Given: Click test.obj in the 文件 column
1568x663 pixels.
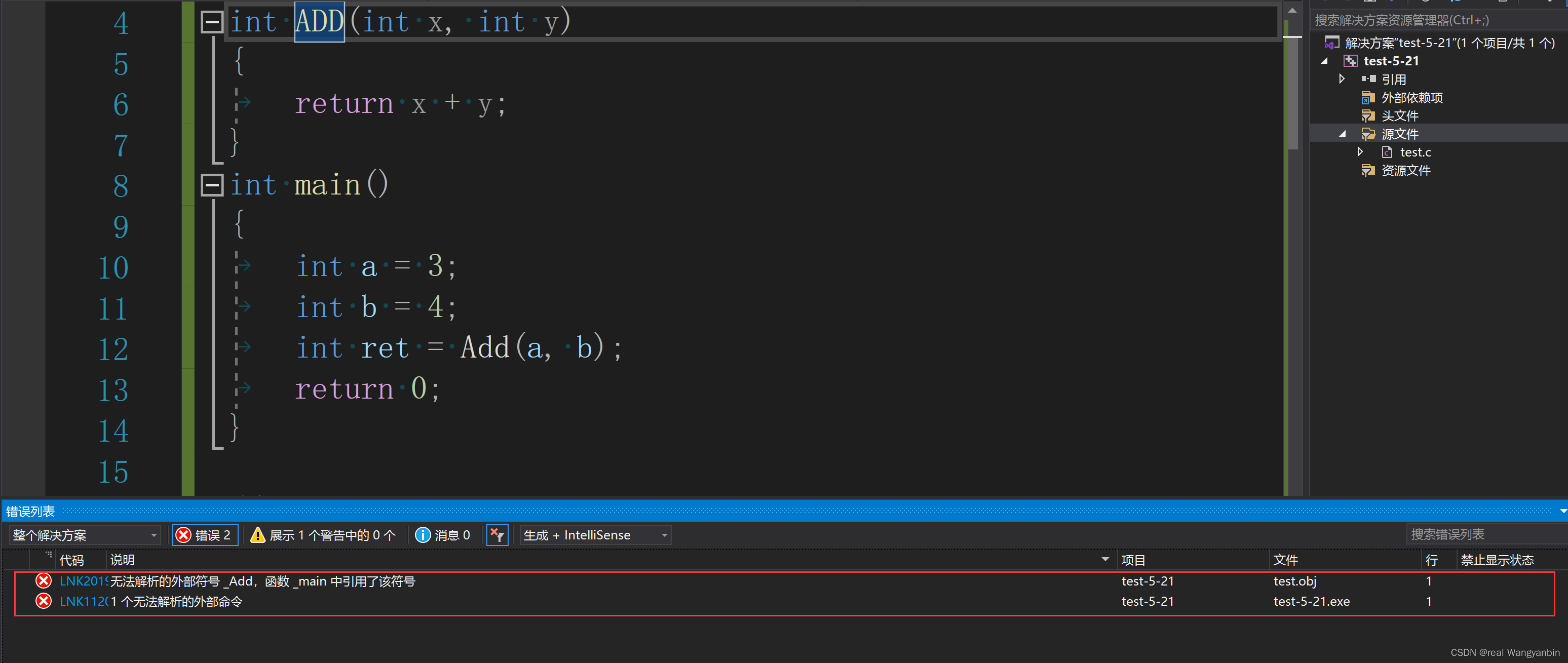Looking at the screenshot, I should pos(1295,581).
